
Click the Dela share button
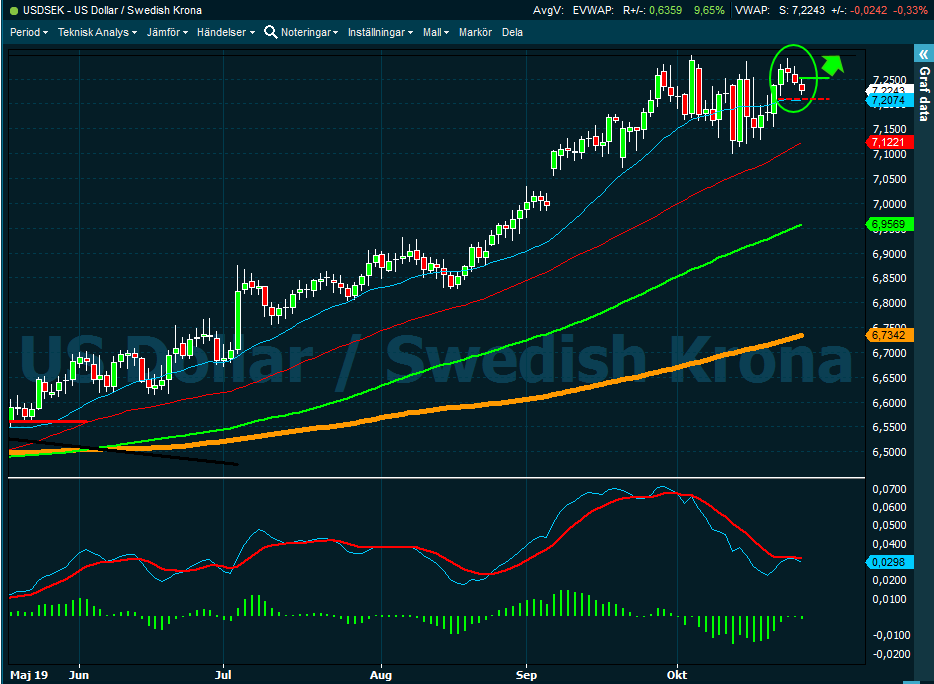[512, 32]
